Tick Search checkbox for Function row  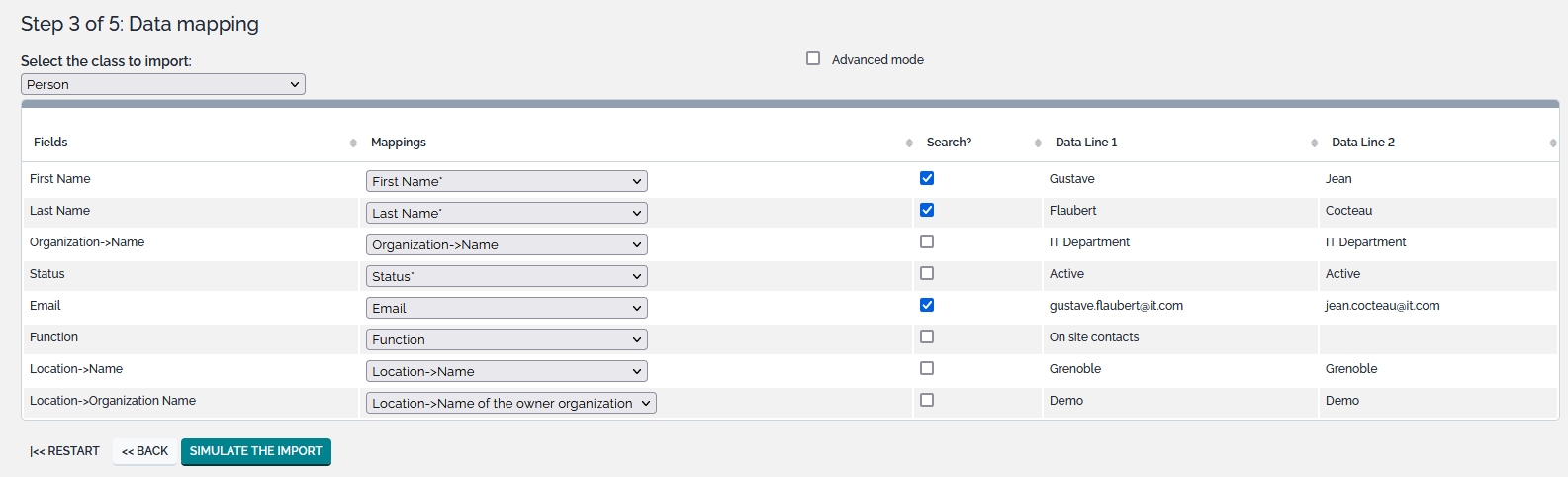927,337
